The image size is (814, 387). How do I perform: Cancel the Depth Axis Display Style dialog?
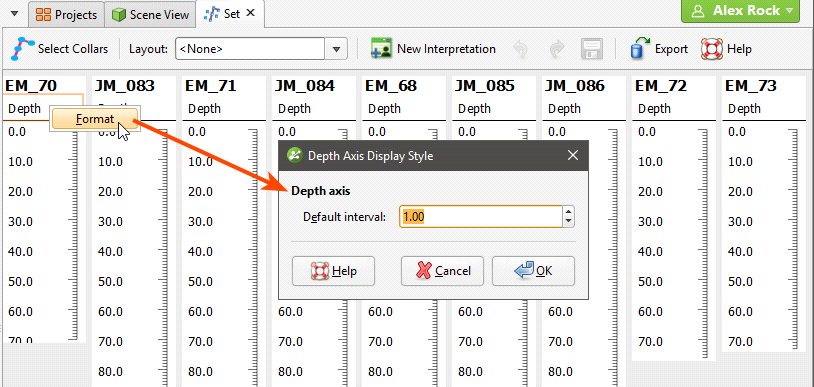[442, 271]
